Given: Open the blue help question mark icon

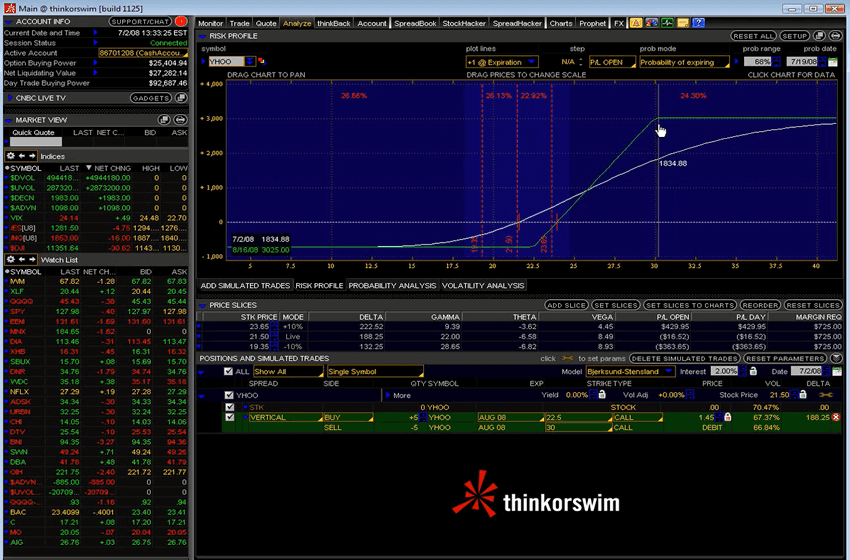Looking at the screenshot, I should (698, 23).
